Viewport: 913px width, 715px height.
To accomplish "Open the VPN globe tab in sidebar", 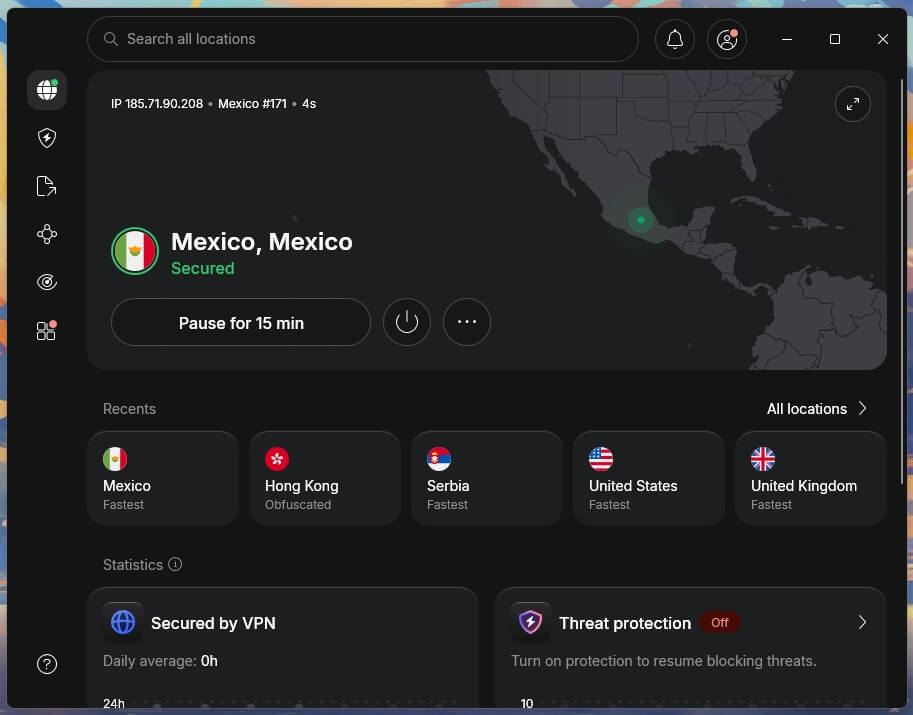I will (x=47, y=90).
